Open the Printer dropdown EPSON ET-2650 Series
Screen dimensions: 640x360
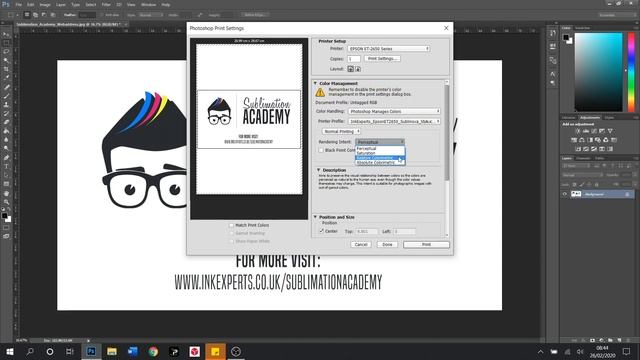pyautogui.click(x=389, y=49)
